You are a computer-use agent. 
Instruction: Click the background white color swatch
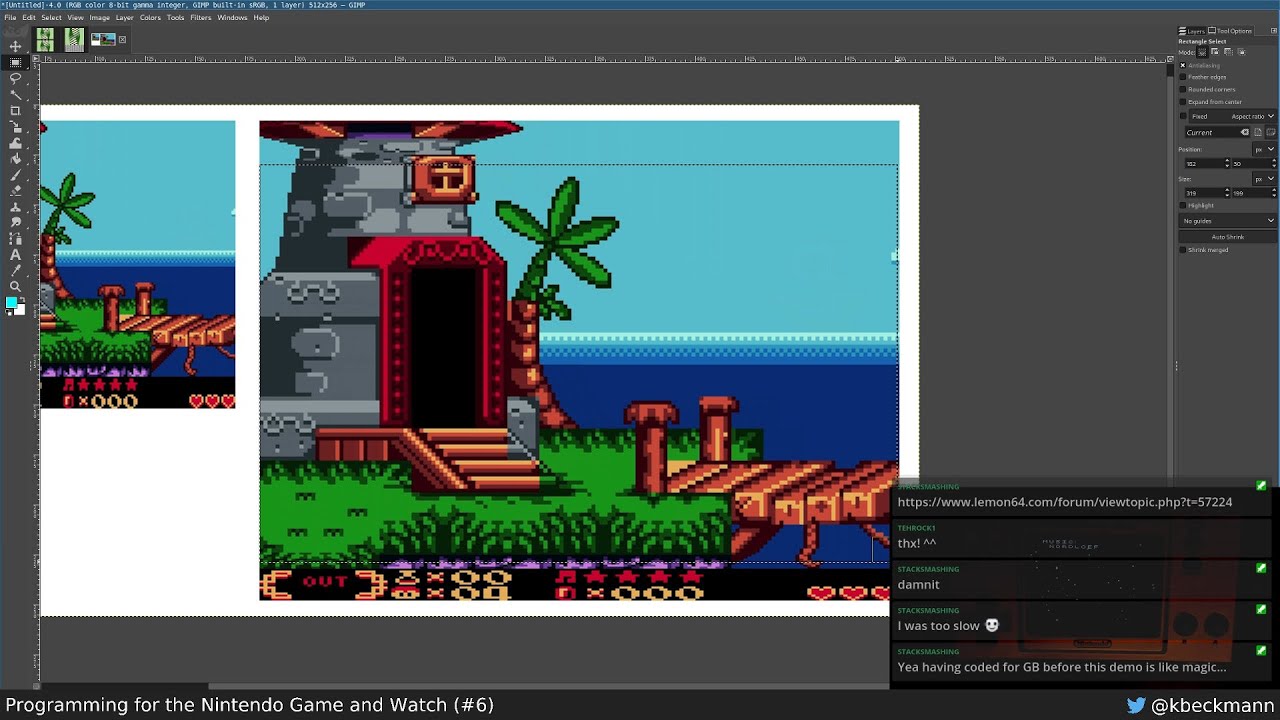coord(19,310)
